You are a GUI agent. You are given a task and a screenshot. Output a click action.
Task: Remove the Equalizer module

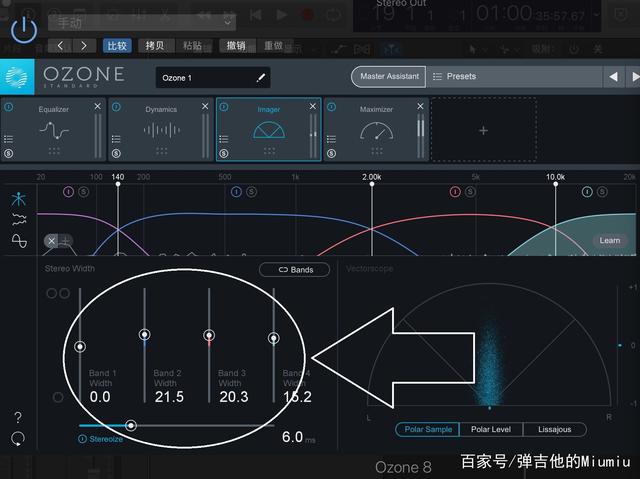98,106
